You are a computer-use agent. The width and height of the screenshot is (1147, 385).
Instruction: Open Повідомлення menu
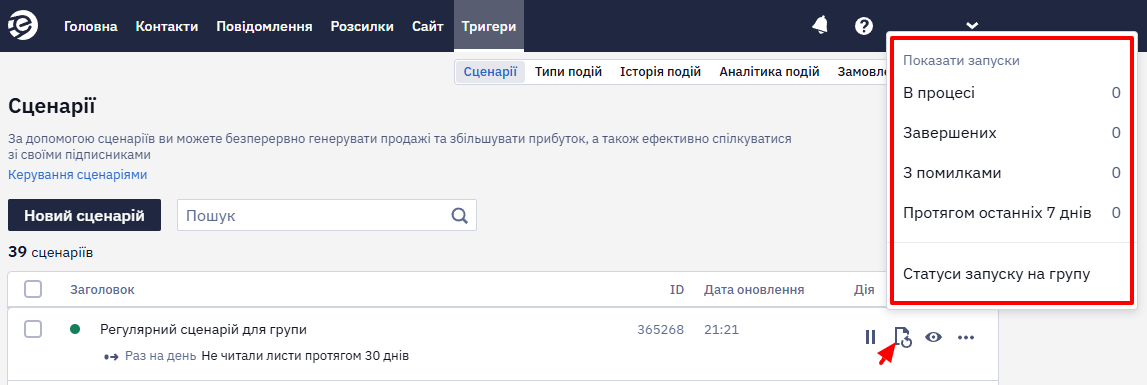click(264, 26)
